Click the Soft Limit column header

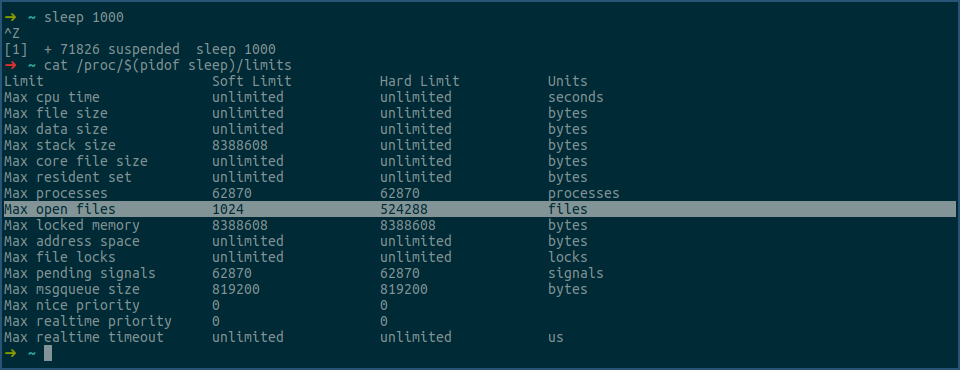point(252,81)
